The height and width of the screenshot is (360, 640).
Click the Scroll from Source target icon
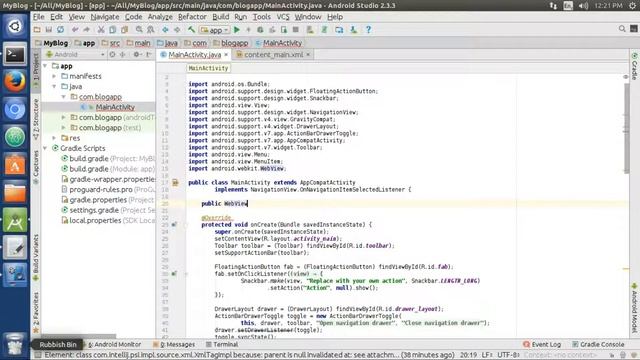(112, 54)
